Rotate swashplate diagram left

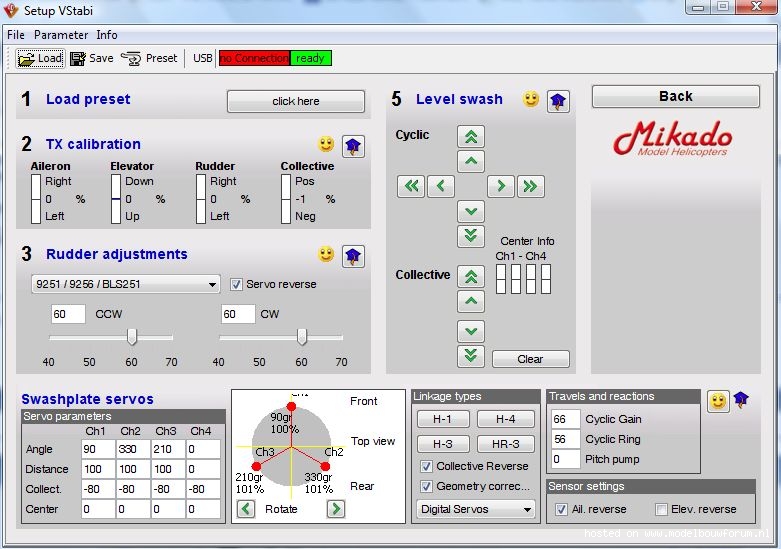pyautogui.click(x=246, y=509)
